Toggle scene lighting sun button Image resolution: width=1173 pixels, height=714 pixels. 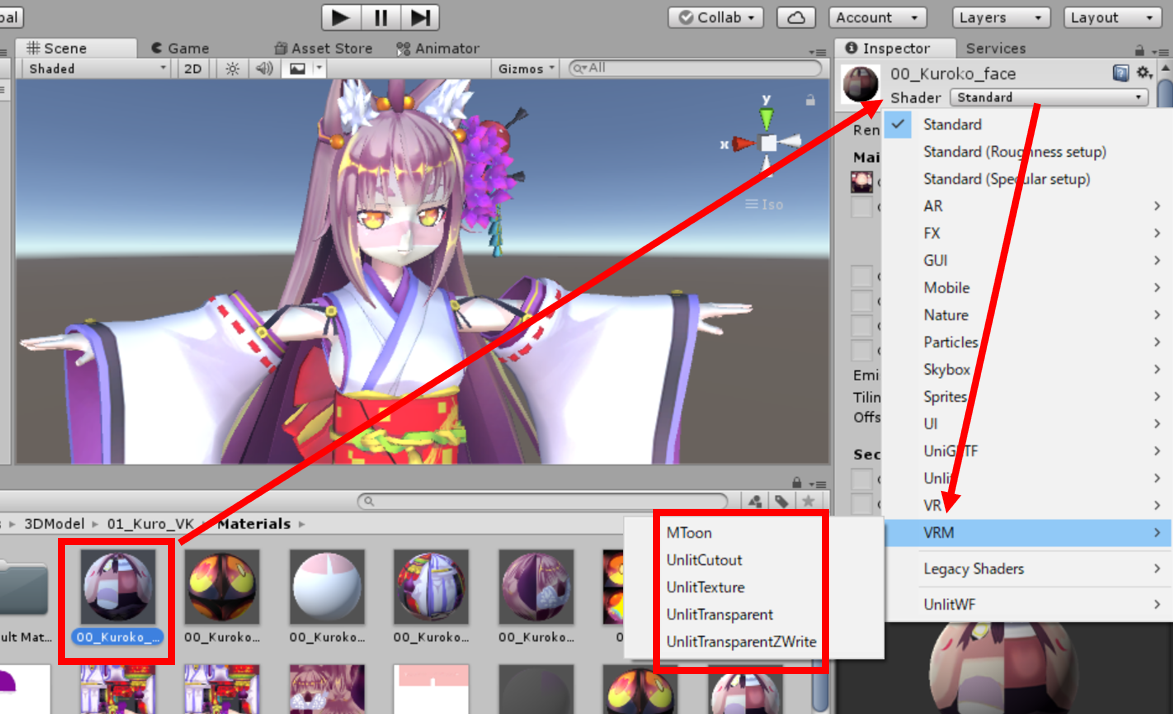click(232, 69)
